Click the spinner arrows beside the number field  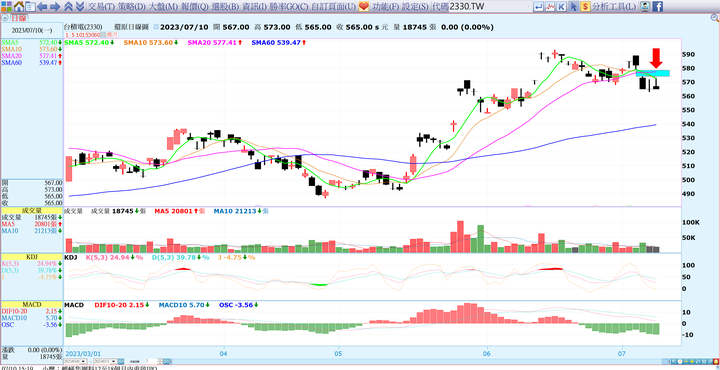click(161, 361)
